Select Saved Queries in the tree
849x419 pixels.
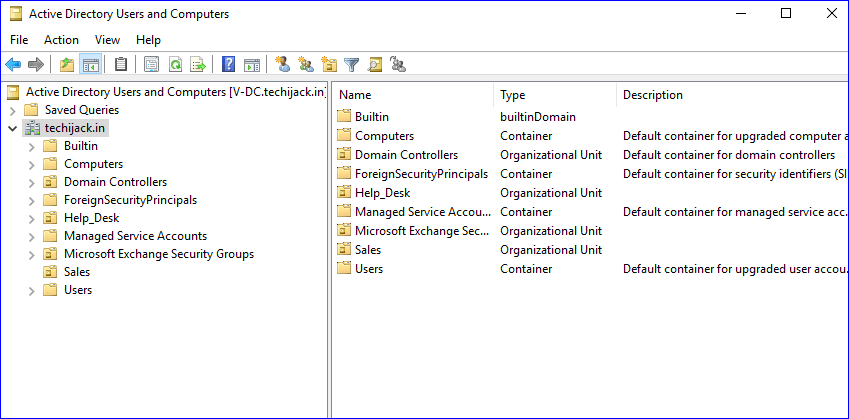tap(82, 110)
